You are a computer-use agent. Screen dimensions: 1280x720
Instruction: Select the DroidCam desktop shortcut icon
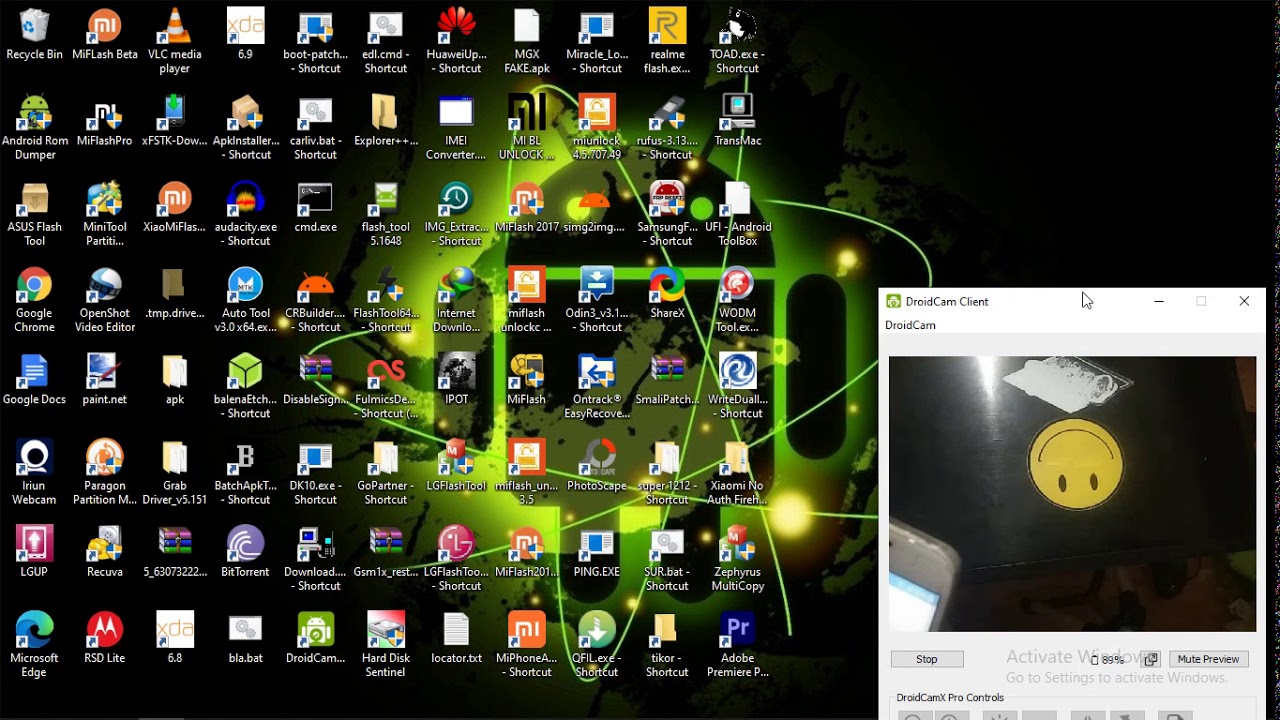coord(315,638)
